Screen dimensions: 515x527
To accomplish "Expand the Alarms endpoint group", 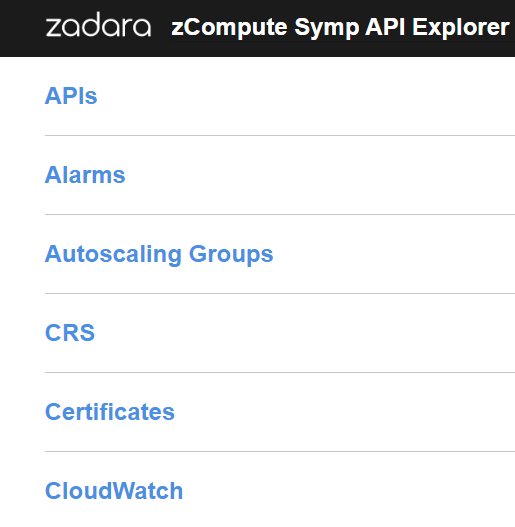I will point(85,175).
